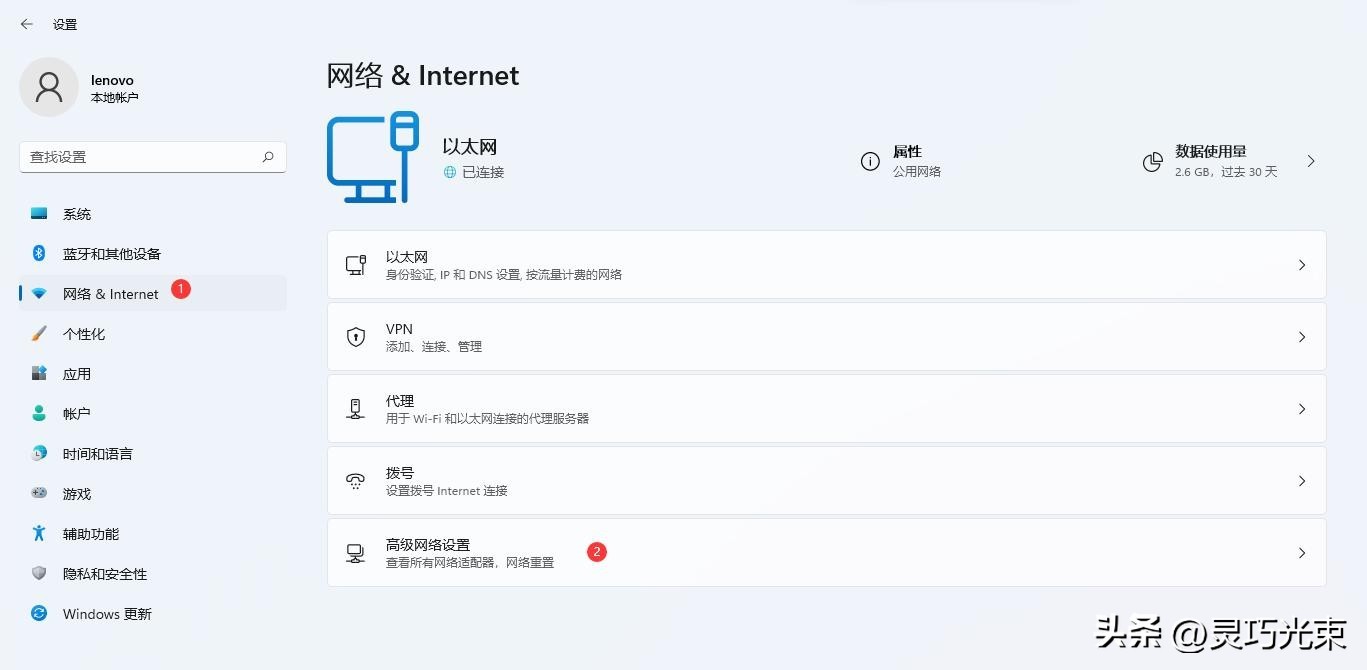Click the 高级网络设置 network adapter icon
Screen dimensions: 1367x670
[356, 552]
